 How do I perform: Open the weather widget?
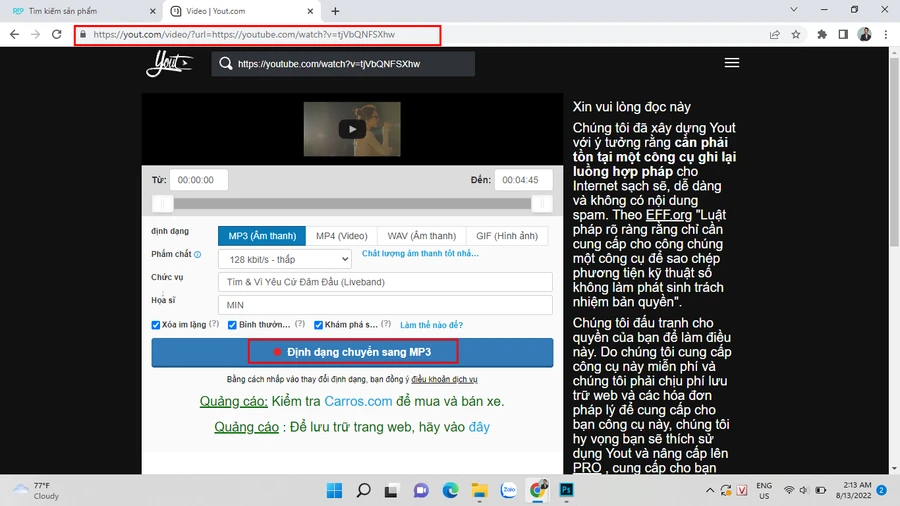click(37, 491)
